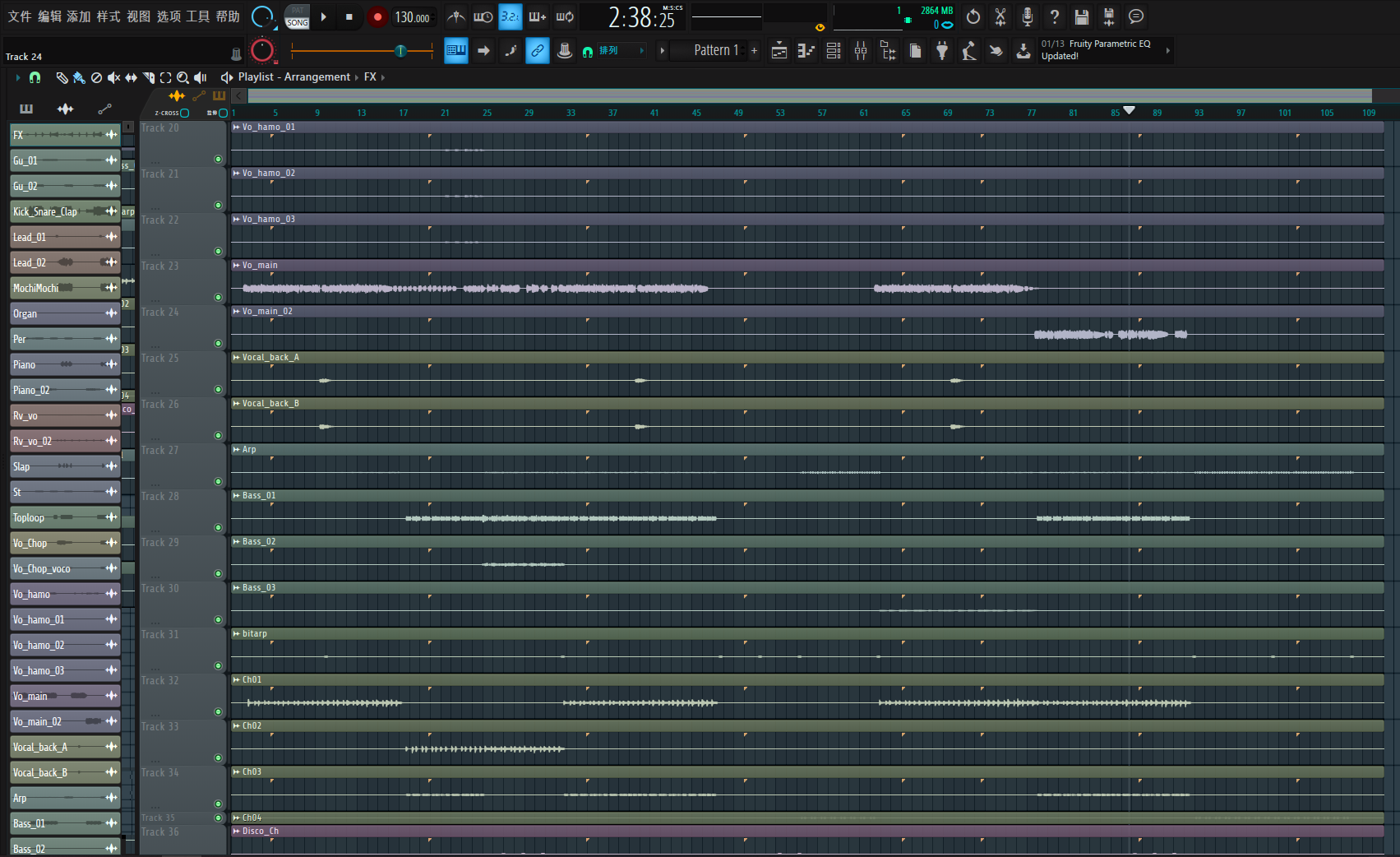Image resolution: width=1400 pixels, height=857 pixels.
Task: Expand the hint panel arrow at right
Action: click(1168, 51)
